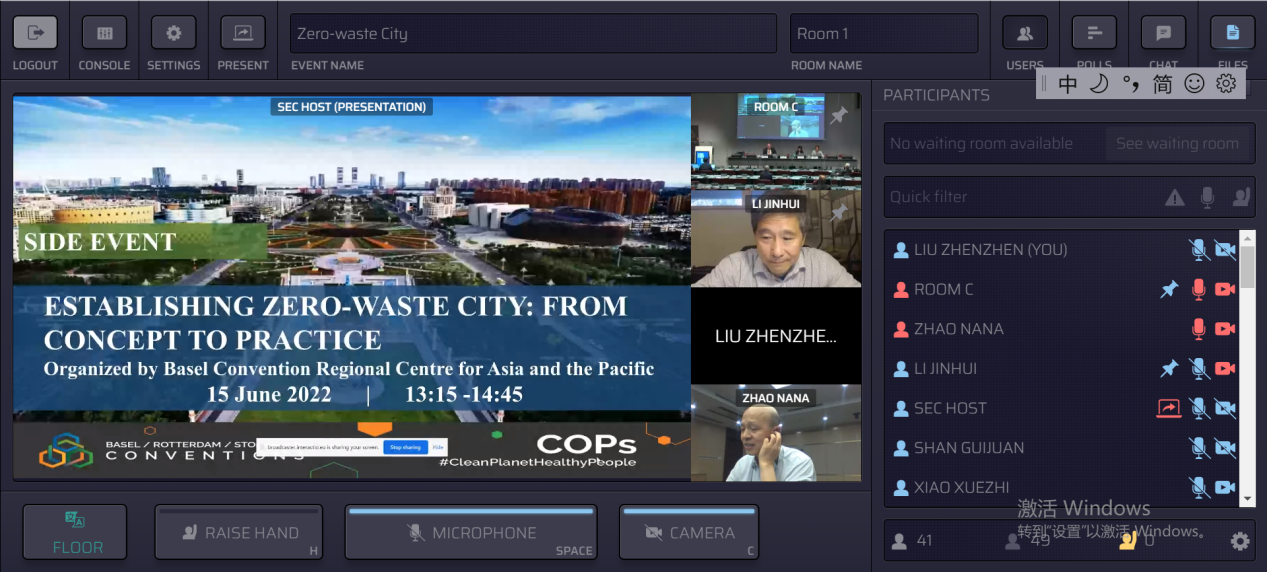Open the Floor language selector
Viewport: 1267px width, 572px height.
click(x=75, y=532)
